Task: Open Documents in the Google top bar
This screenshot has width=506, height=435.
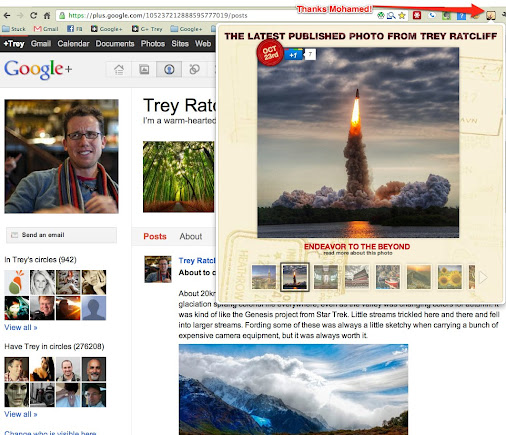Action: 115,44
